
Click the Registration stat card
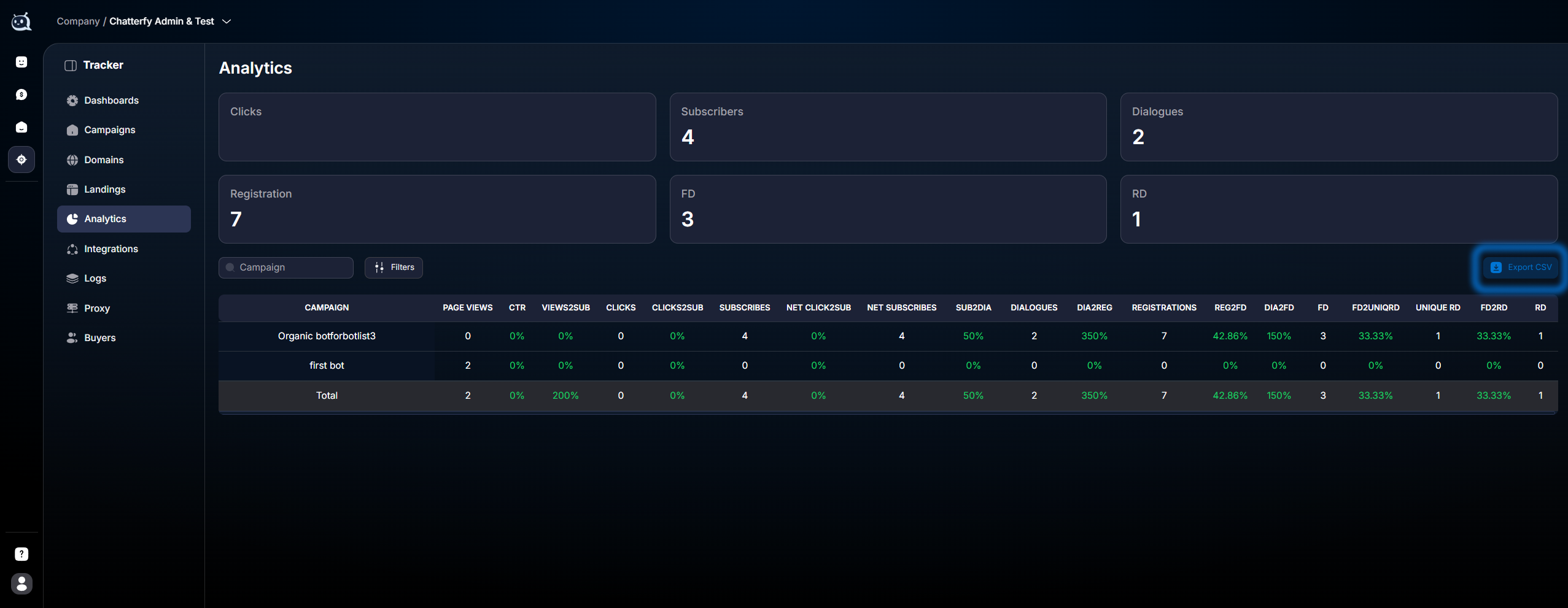(x=437, y=209)
